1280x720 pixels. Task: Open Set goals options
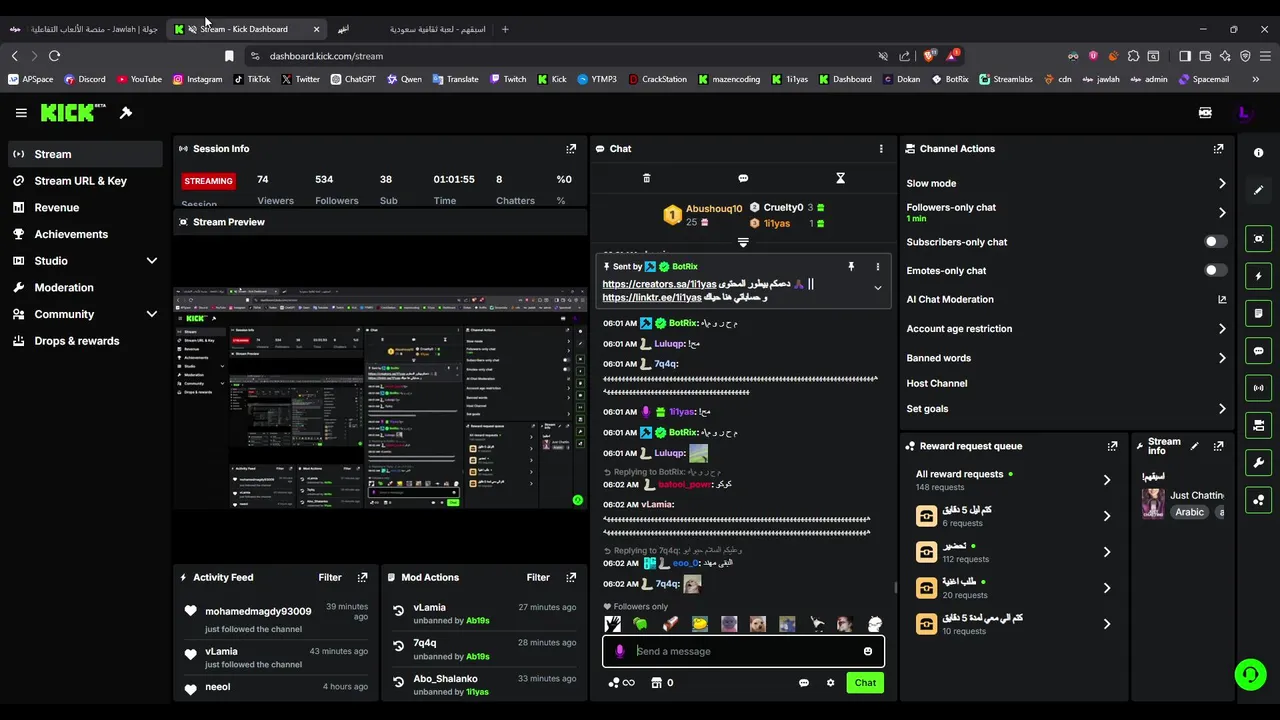click(x=1066, y=409)
